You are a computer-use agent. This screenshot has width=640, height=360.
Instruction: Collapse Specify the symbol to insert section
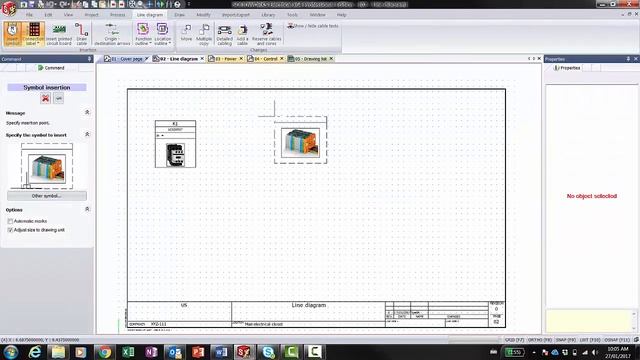(87, 134)
